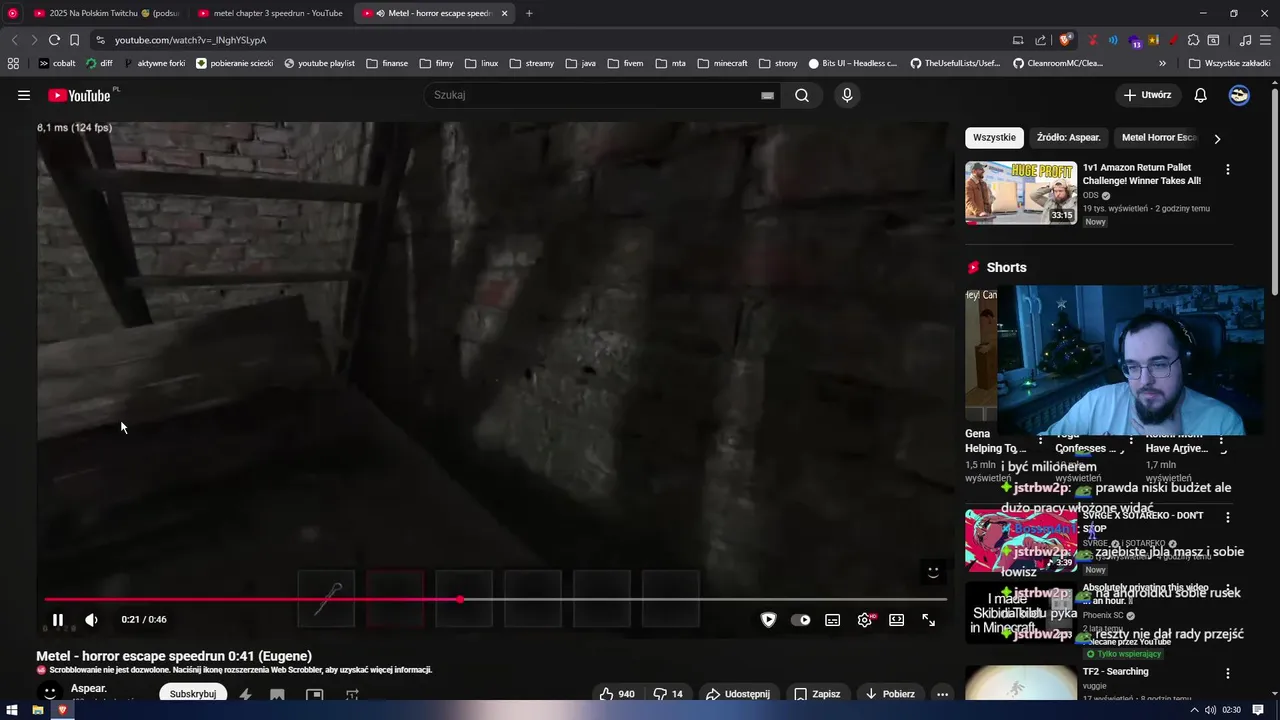Bookmark this page using the toolbar bookmark icon
This screenshot has width=1280, height=720.
pyautogui.click(x=74, y=40)
